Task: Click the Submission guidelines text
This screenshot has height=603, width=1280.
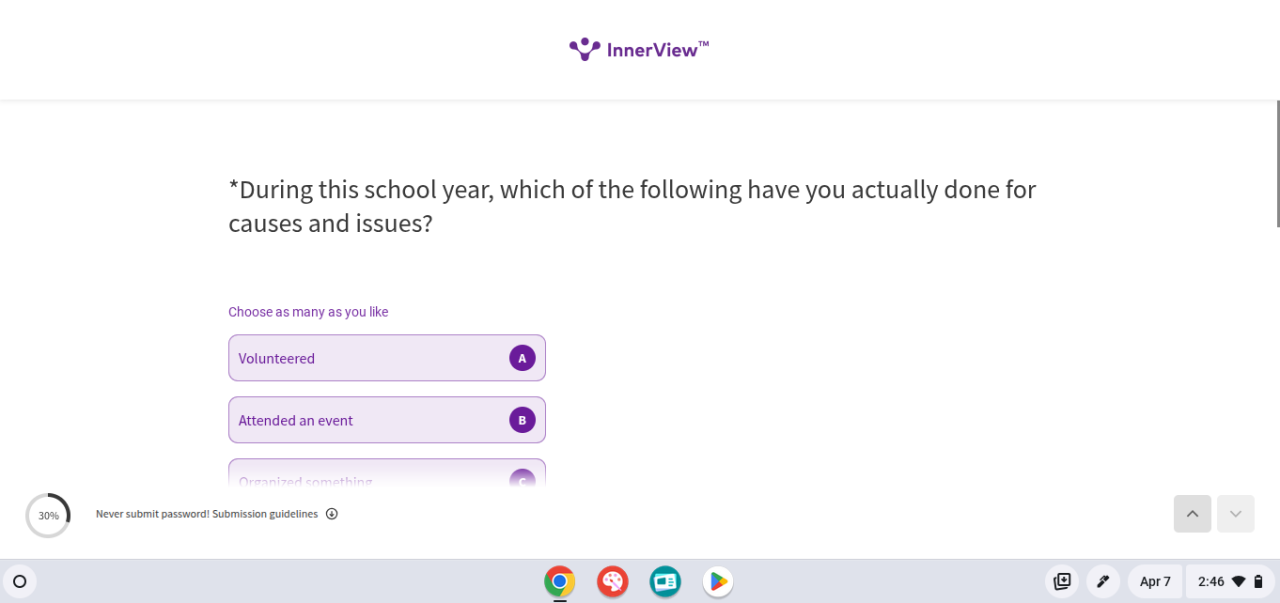Action: pos(264,514)
